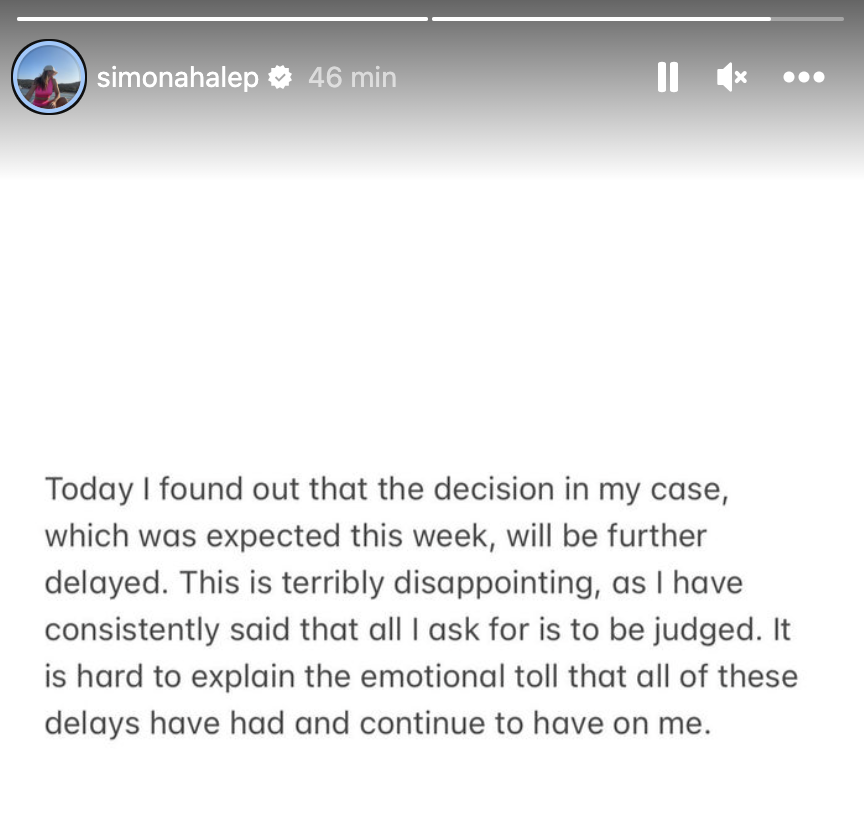
Task: Click the line "which was expected this week"
Action: 375,536
